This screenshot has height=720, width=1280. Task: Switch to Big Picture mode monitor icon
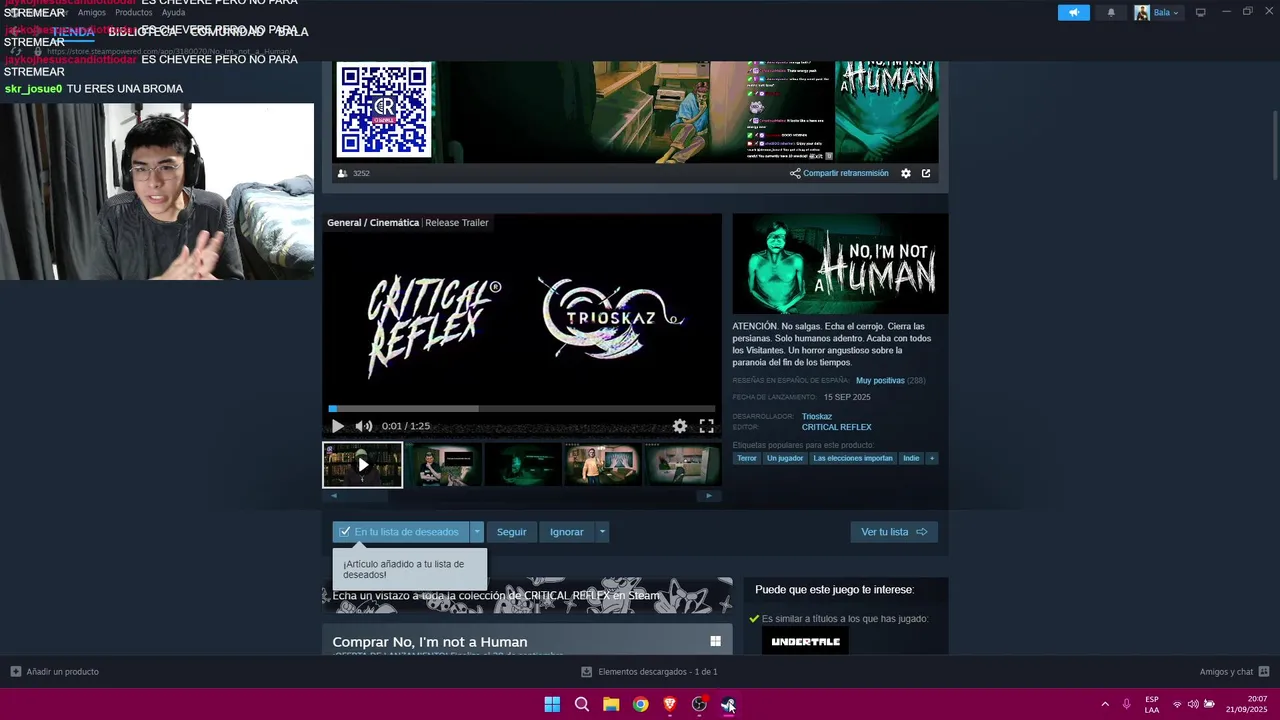(x=1200, y=12)
